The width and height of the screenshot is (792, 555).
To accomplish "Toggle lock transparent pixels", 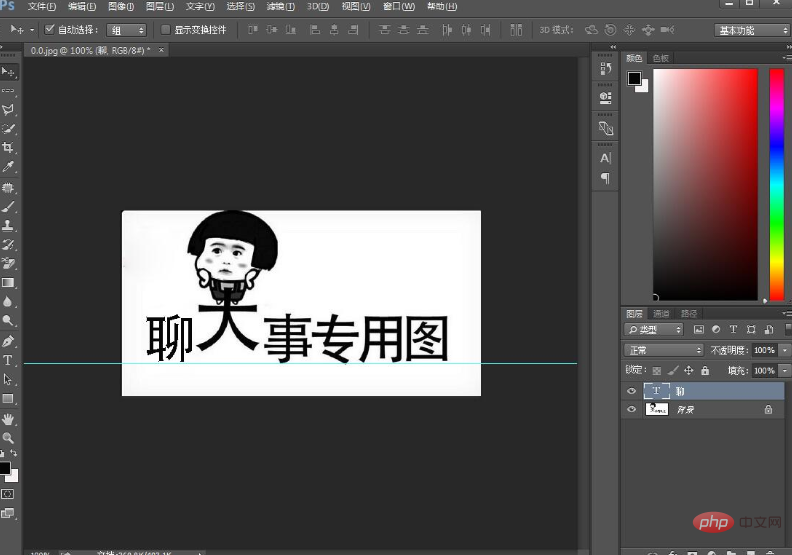I will click(x=657, y=371).
